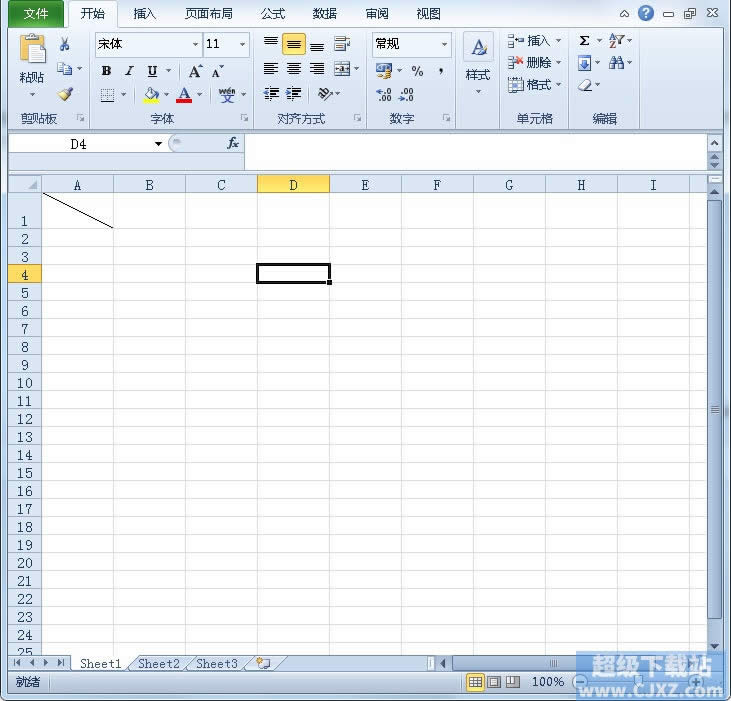The width and height of the screenshot is (731, 701).
Task: Open Excel Help question mark
Action: tap(646, 13)
